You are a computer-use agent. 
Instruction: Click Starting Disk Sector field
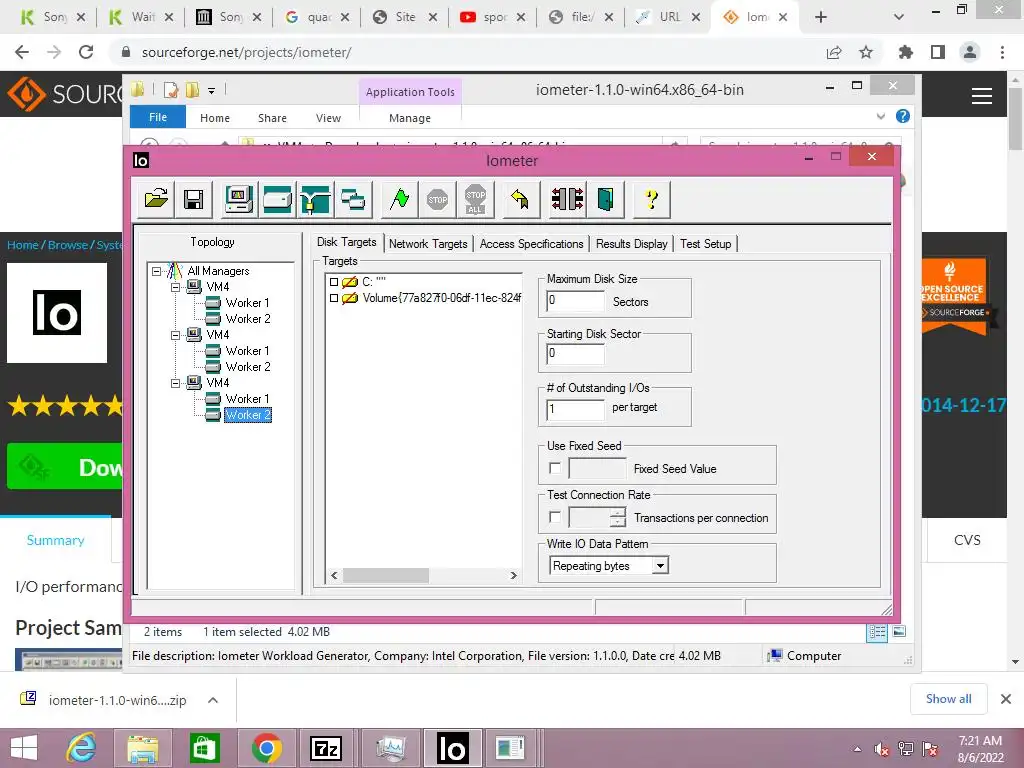575,353
